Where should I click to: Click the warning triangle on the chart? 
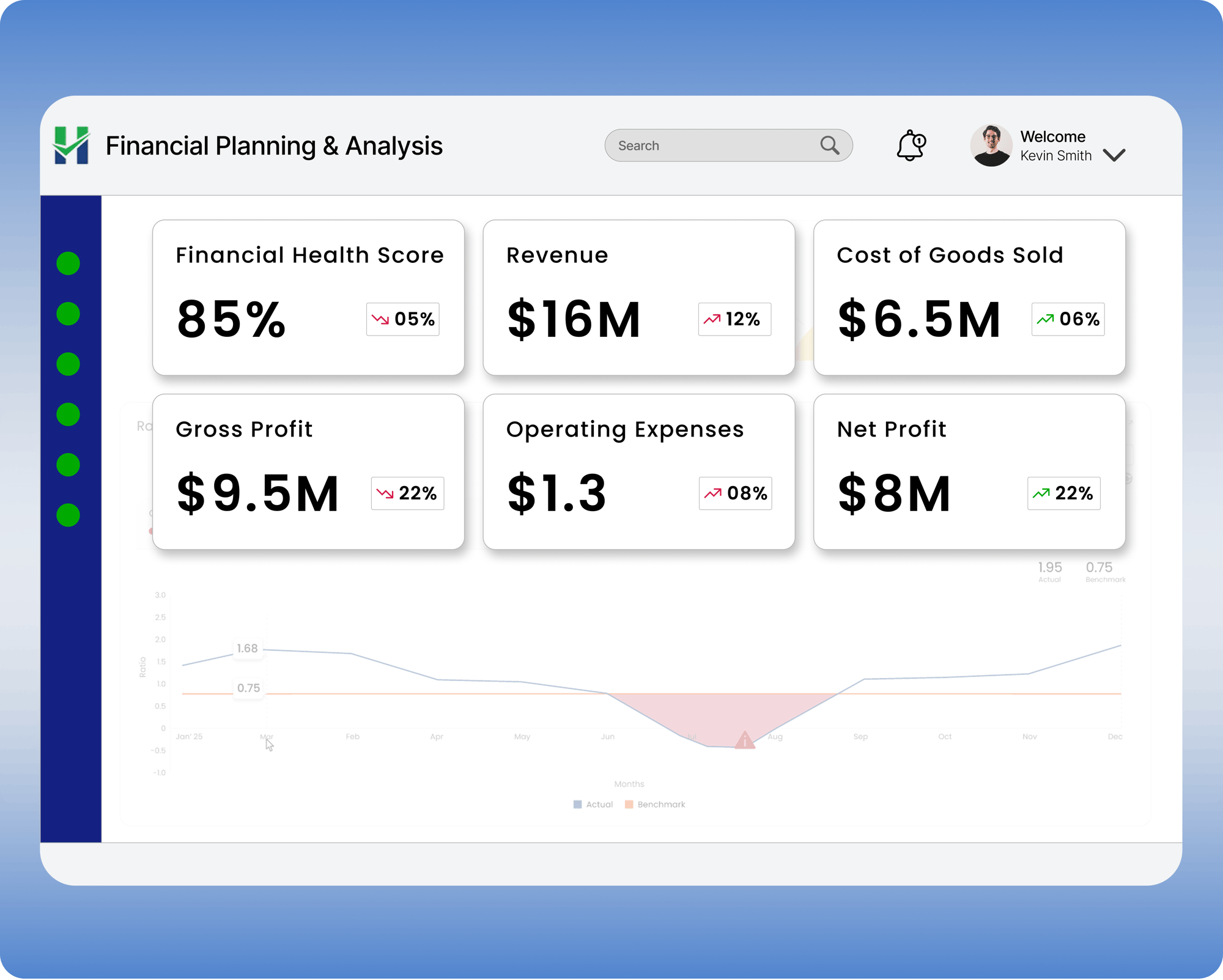(x=744, y=740)
